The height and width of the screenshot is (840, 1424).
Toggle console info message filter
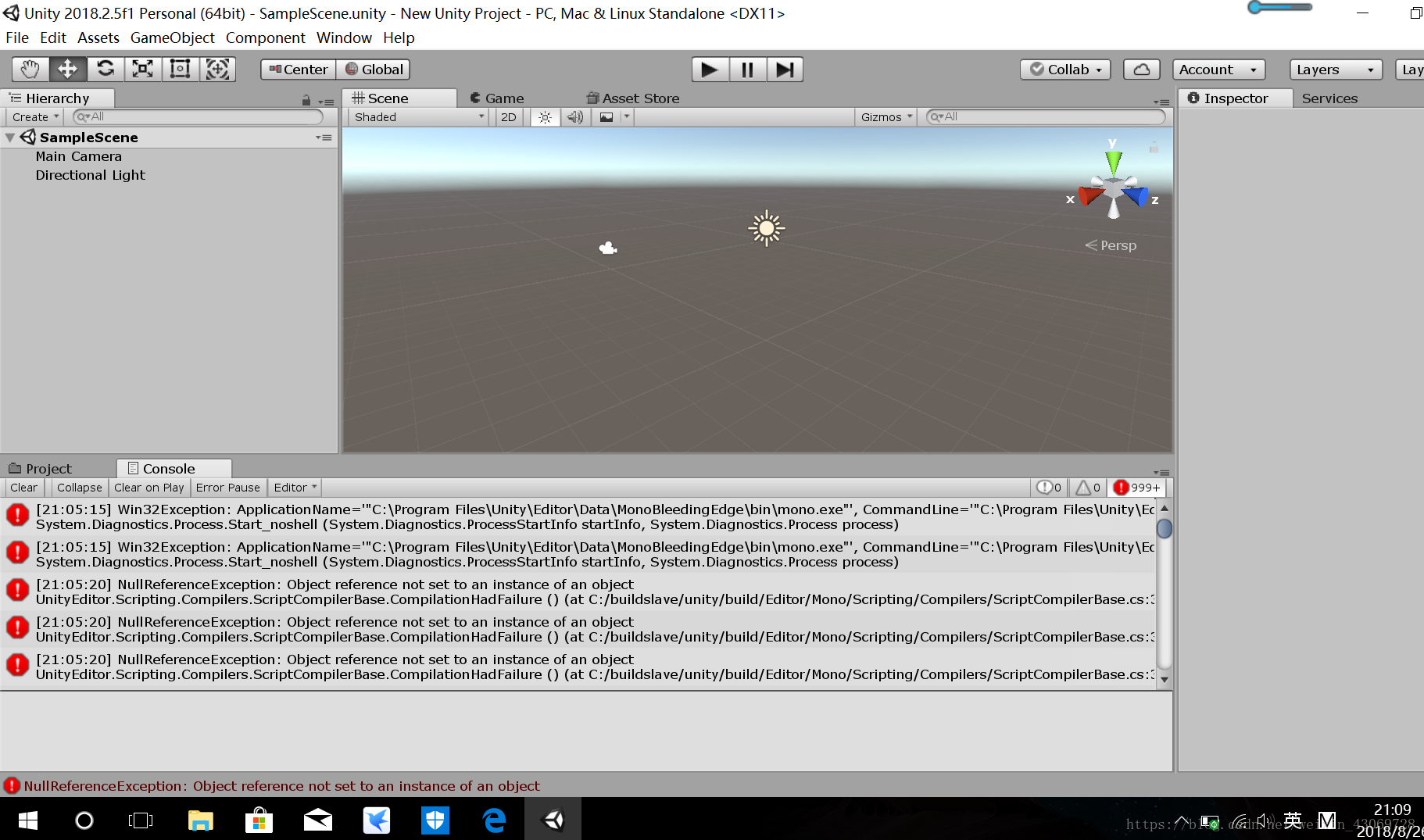pyautogui.click(x=1049, y=488)
